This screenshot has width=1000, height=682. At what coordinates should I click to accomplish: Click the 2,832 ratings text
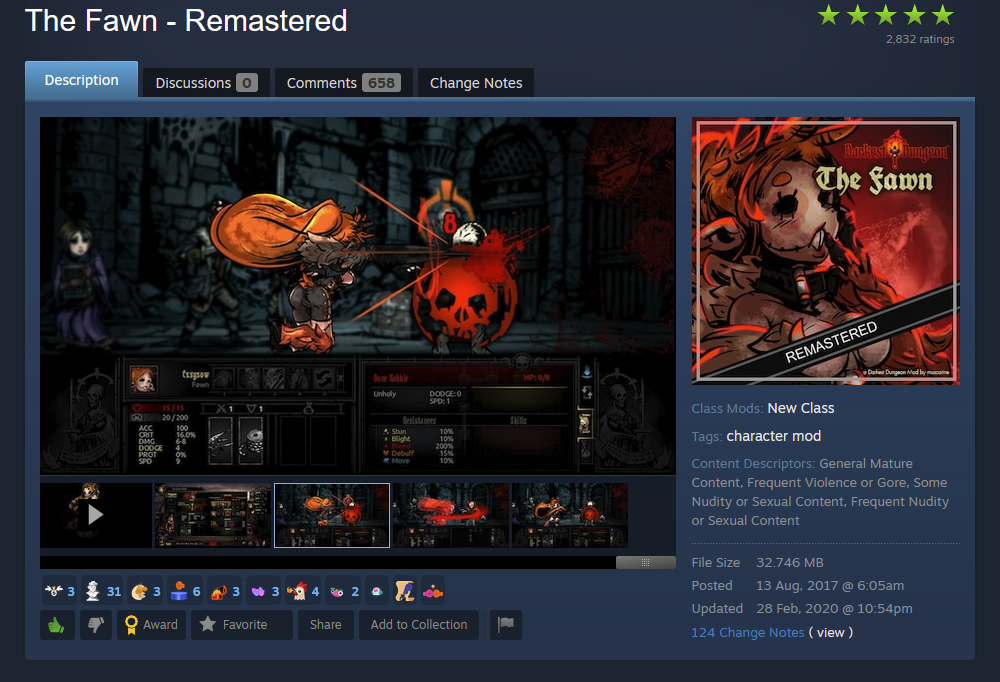coord(920,39)
